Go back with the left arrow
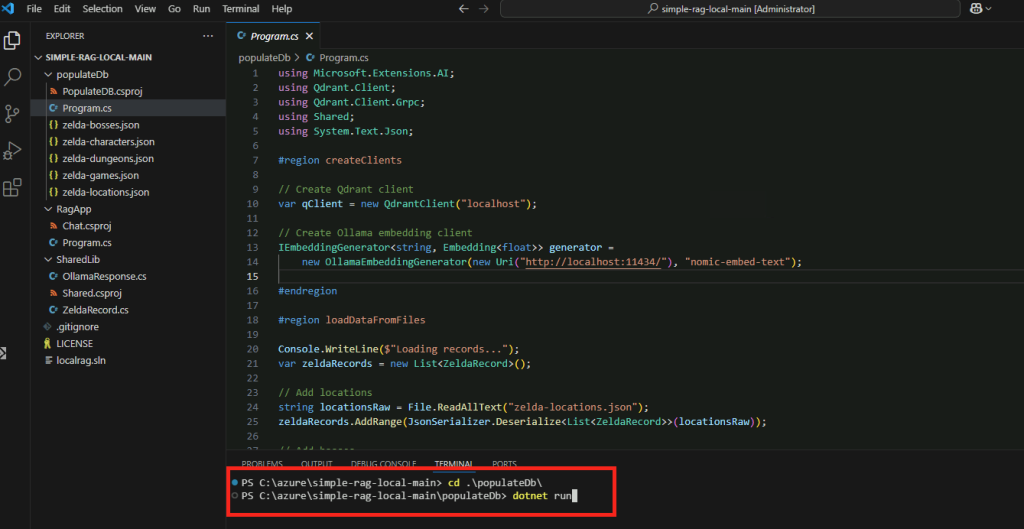 464,9
